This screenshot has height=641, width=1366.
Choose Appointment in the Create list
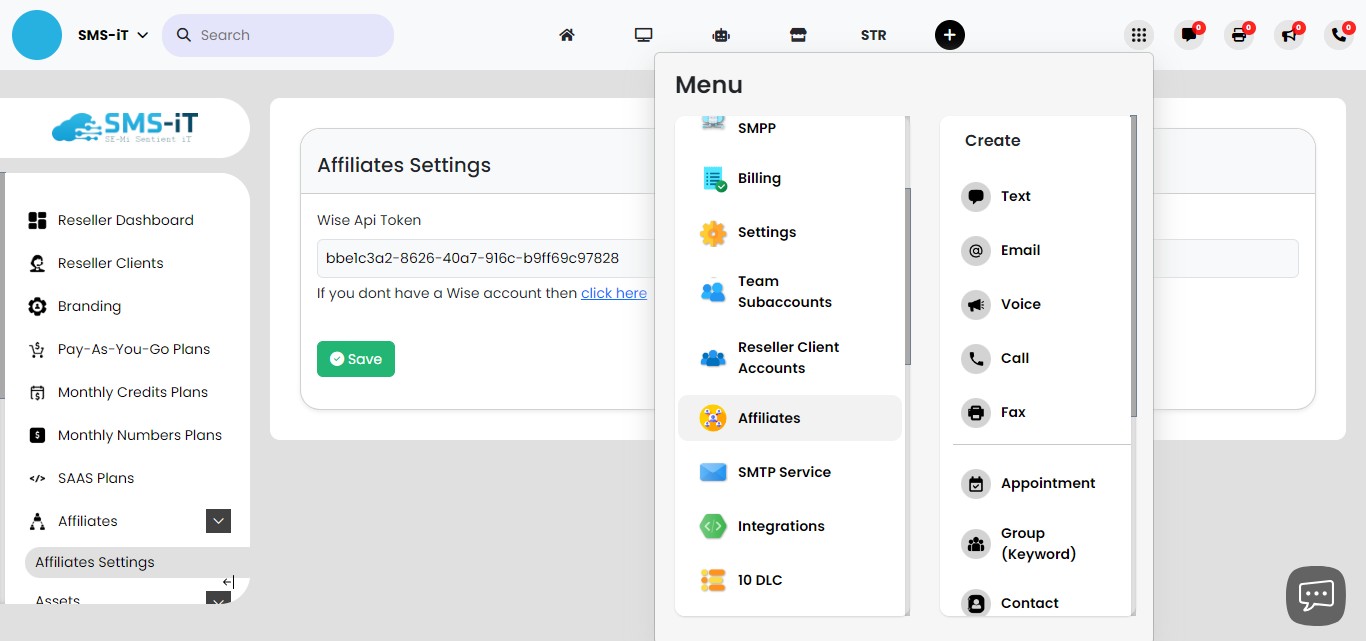pyautogui.click(x=1047, y=483)
